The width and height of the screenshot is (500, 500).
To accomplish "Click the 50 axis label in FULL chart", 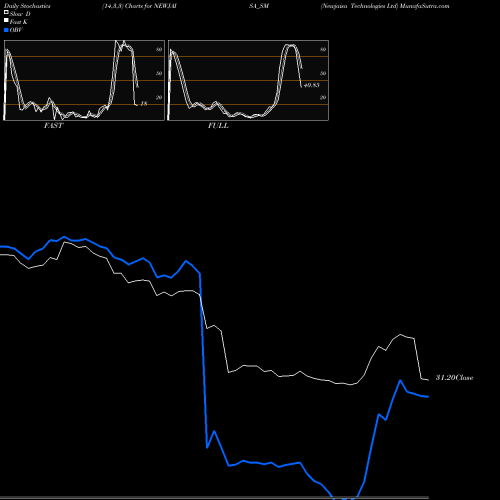I will (323, 73).
